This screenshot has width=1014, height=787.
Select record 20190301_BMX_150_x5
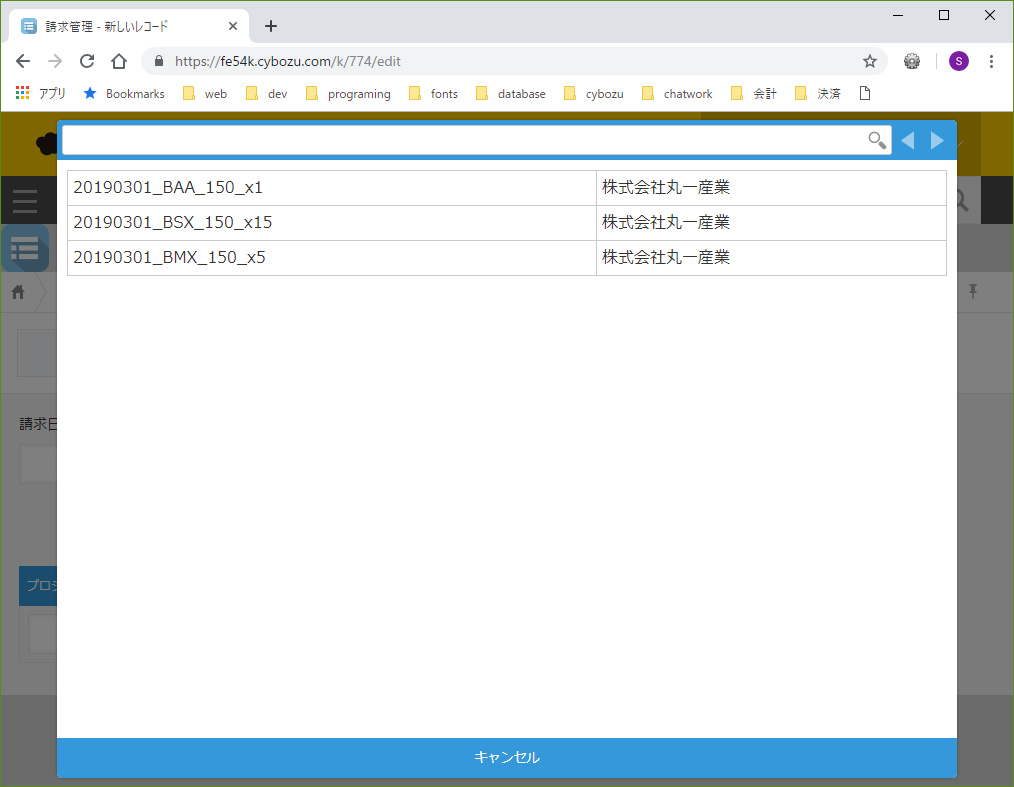(170, 258)
